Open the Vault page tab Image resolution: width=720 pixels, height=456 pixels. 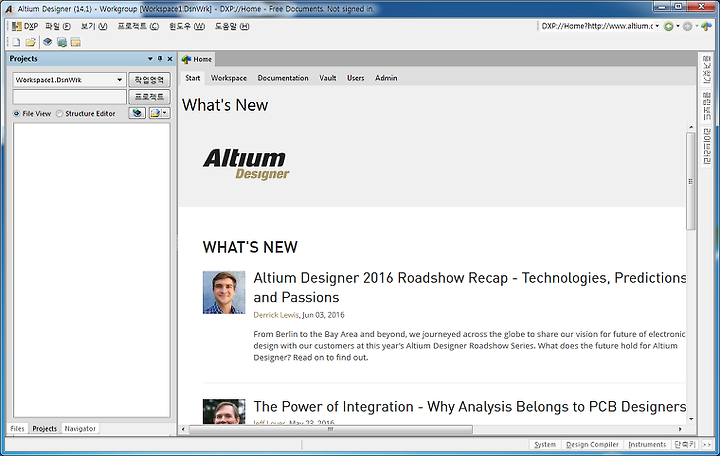pos(328,78)
